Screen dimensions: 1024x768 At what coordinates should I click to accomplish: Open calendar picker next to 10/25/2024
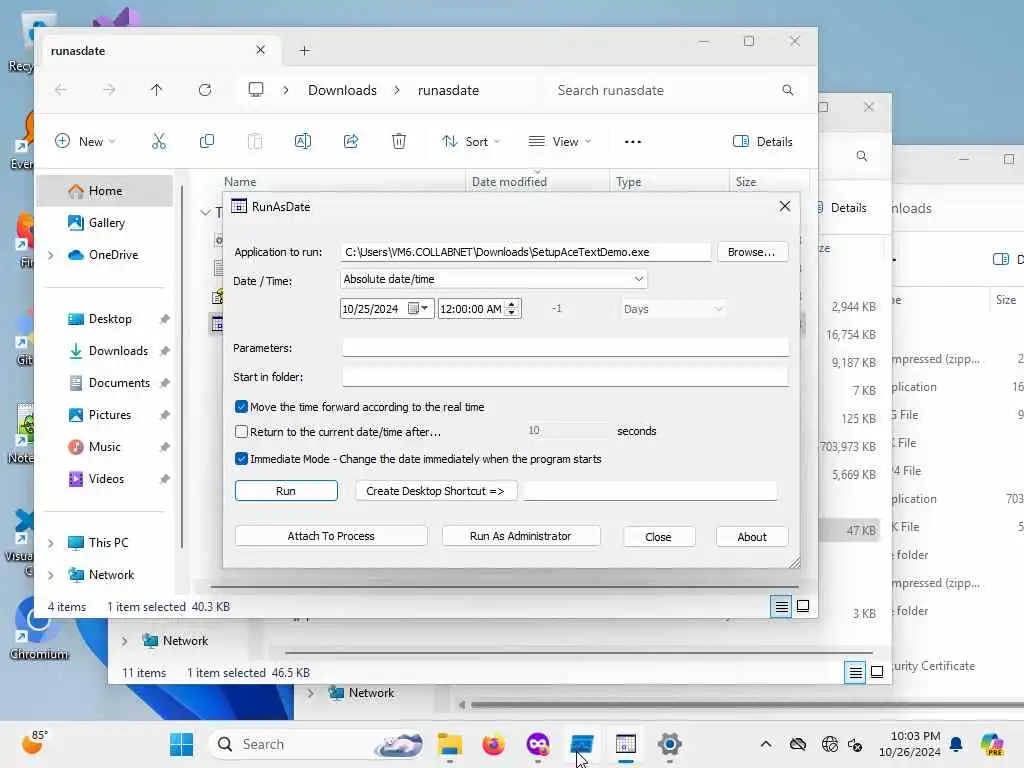pyautogui.click(x=417, y=308)
